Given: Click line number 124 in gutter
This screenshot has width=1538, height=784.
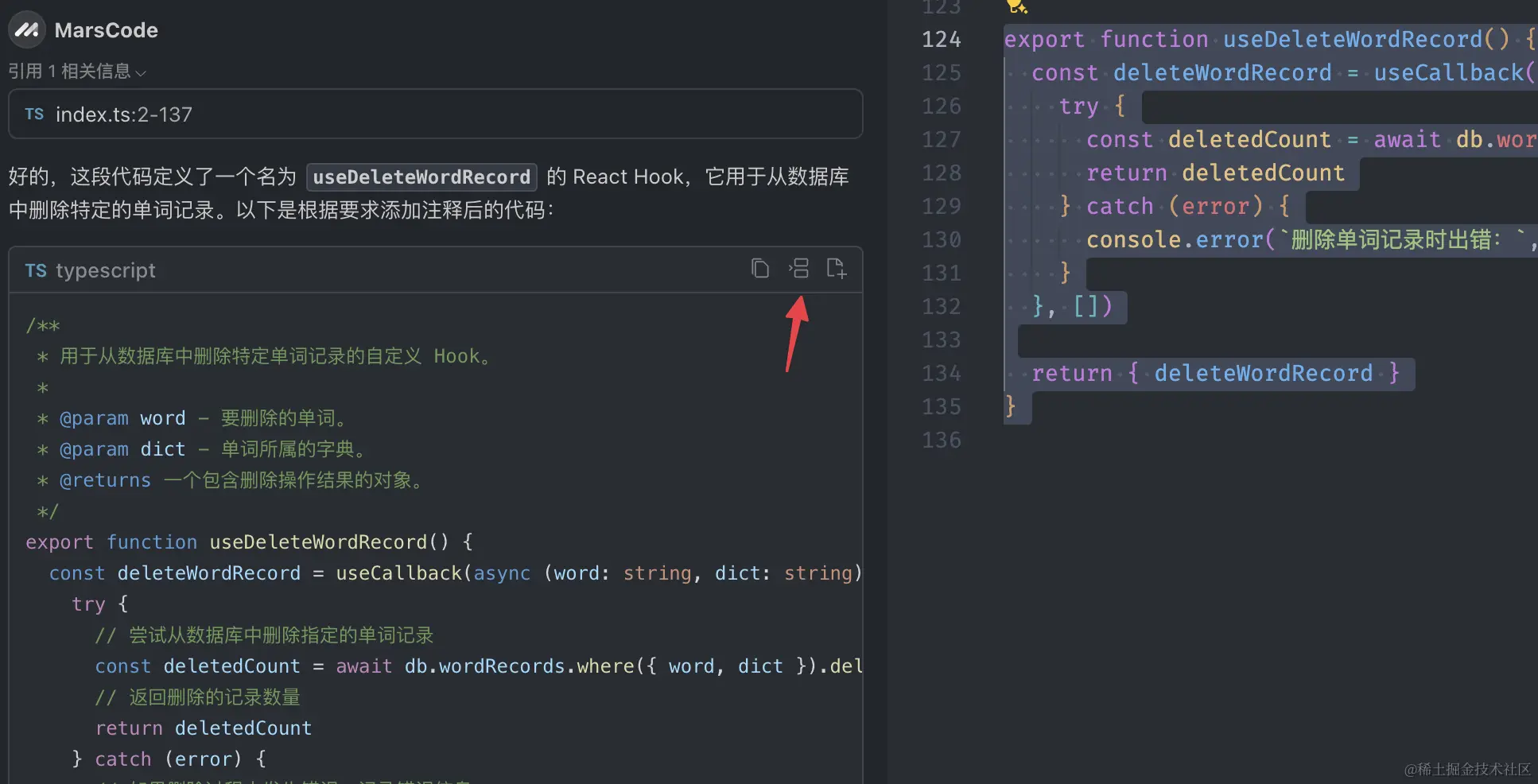Looking at the screenshot, I should coord(942,39).
